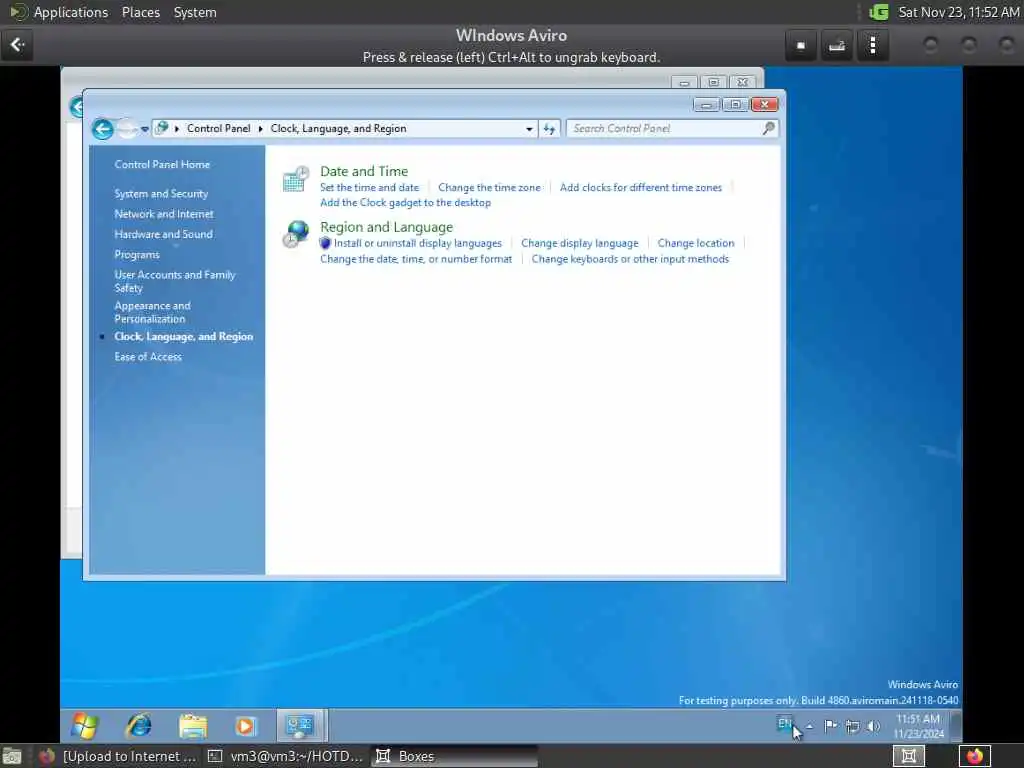Open the Places menu

click(x=141, y=12)
